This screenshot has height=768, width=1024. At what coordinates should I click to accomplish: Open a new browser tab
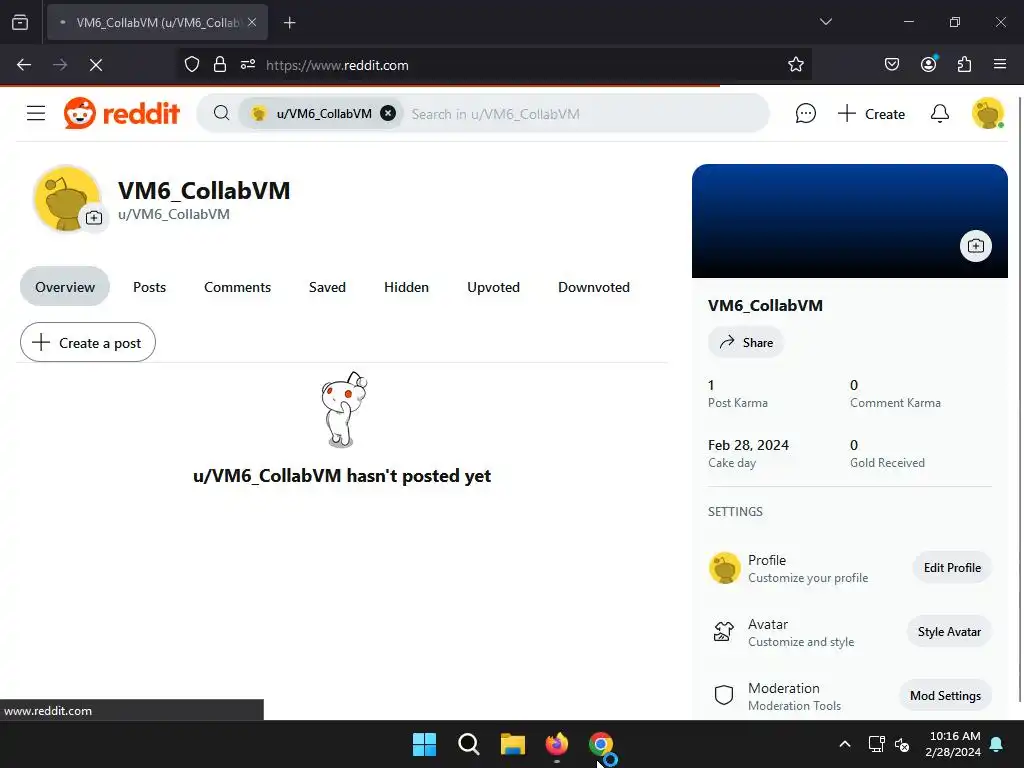coord(289,23)
